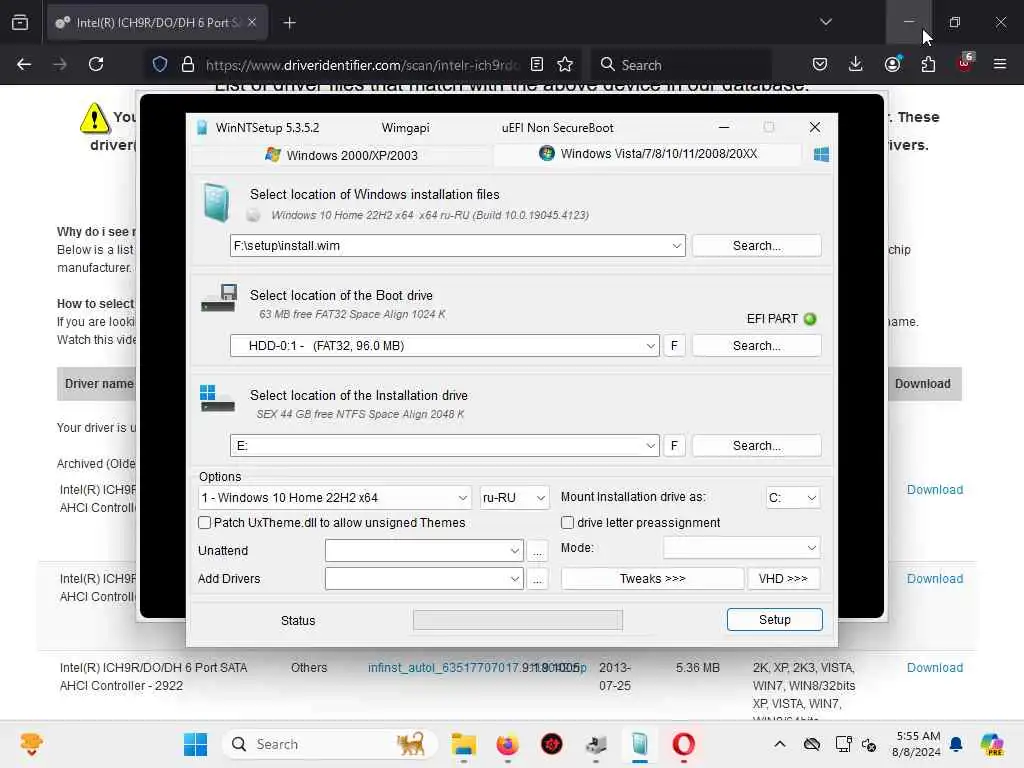Reload the driveridentifier page

coord(96,64)
